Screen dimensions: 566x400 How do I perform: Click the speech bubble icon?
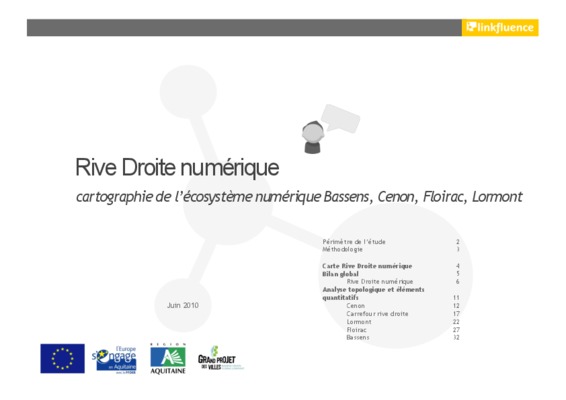(340, 119)
